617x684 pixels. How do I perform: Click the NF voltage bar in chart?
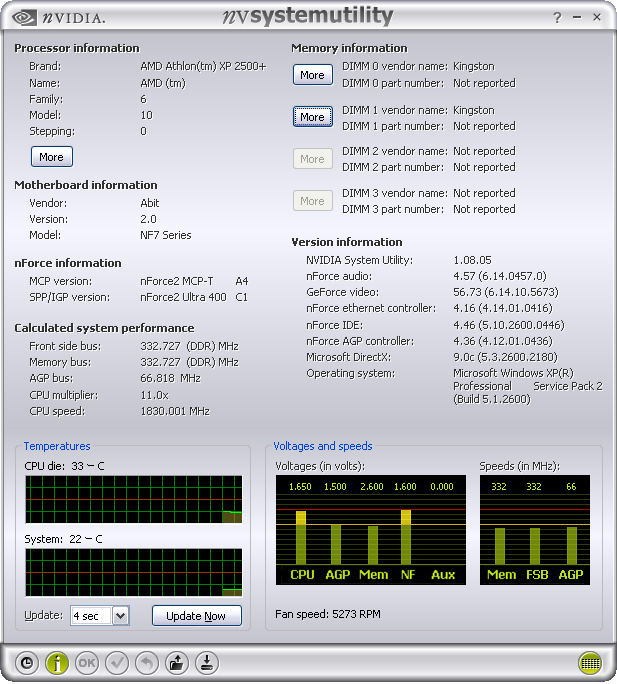[406, 537]
